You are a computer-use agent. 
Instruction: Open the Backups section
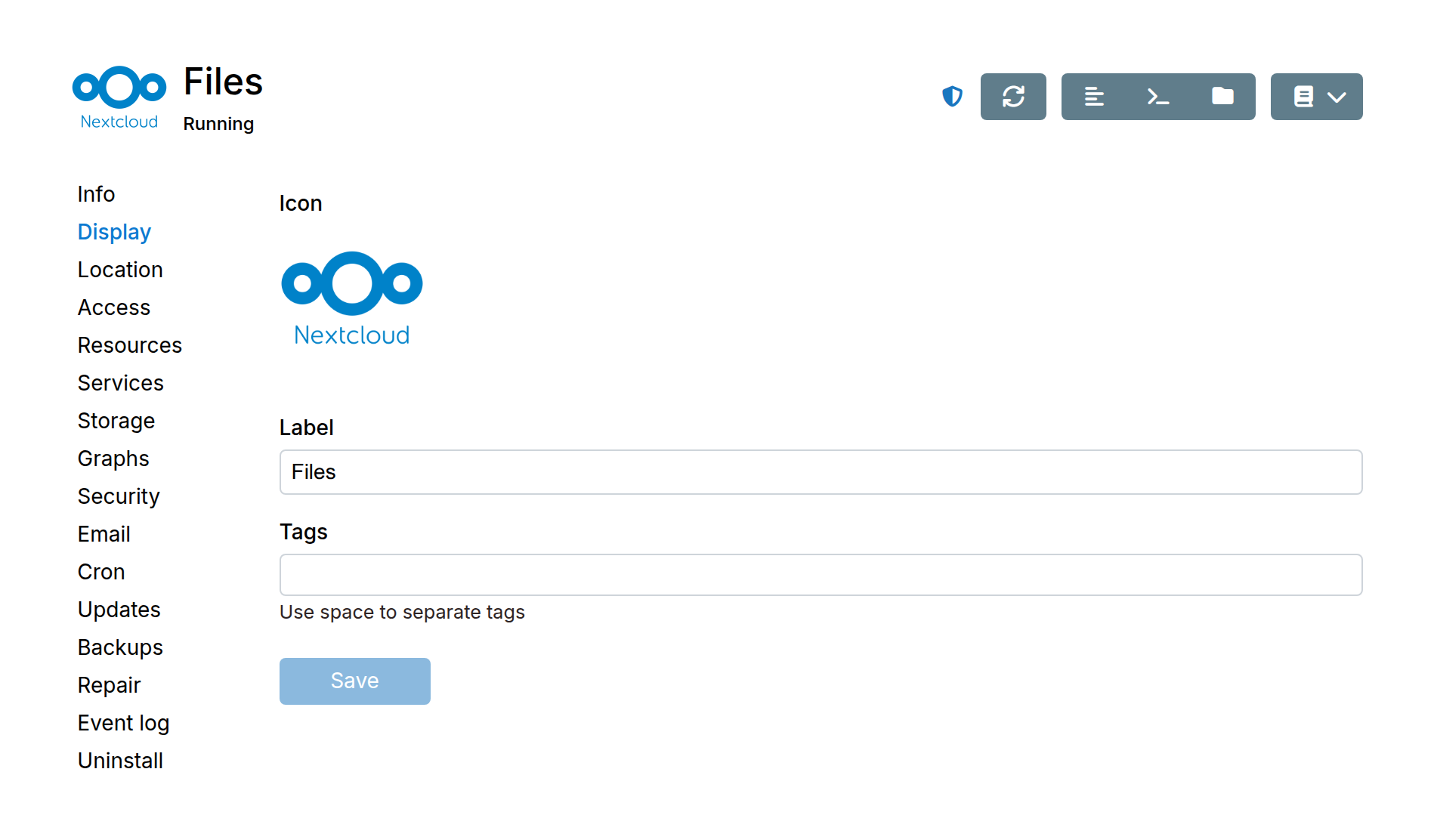click(120, 647)
